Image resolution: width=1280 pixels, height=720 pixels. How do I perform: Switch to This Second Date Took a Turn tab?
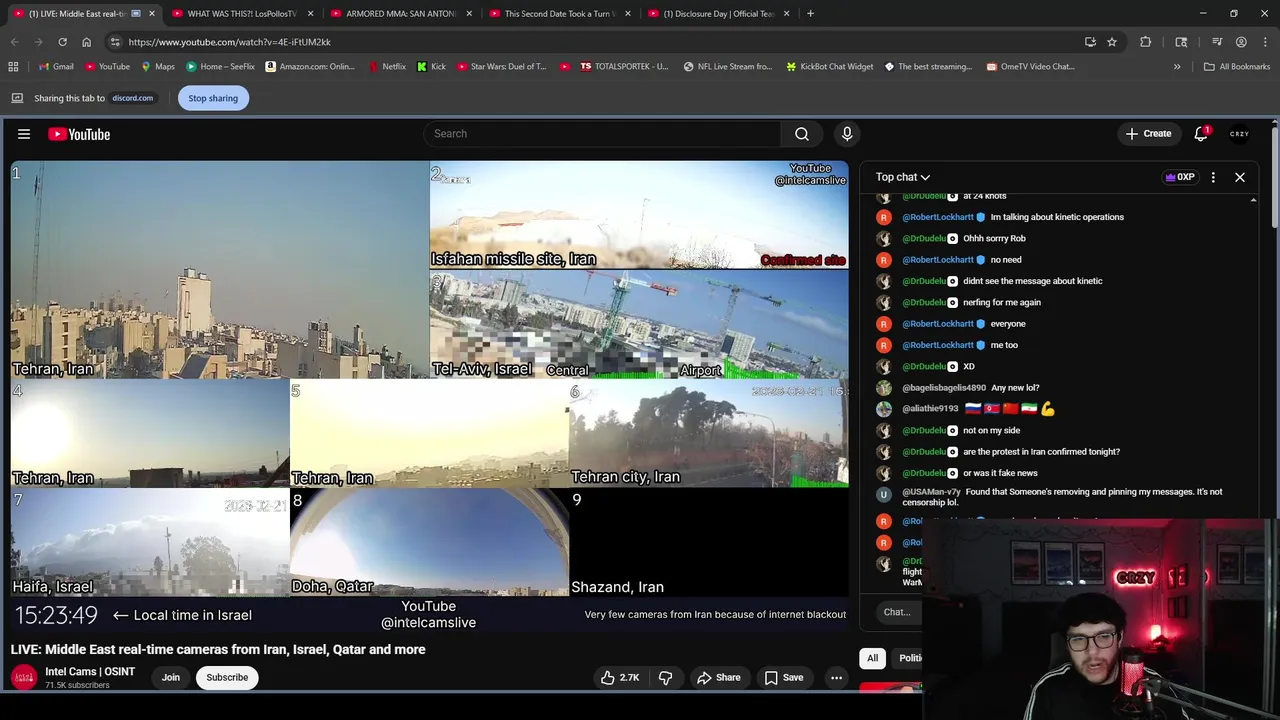558,14
